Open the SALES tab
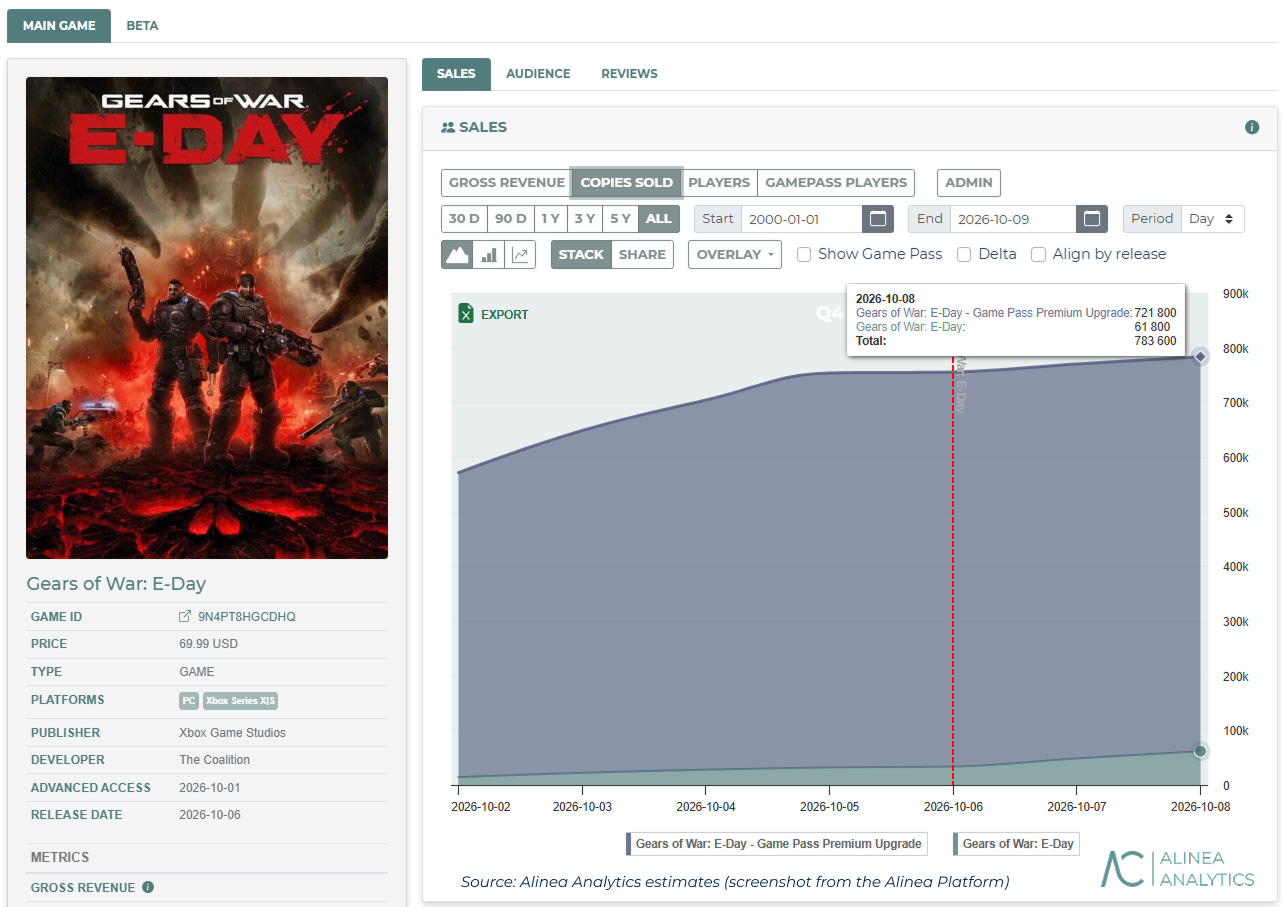This screenshot has width=1282, height=907. point(456,74)
